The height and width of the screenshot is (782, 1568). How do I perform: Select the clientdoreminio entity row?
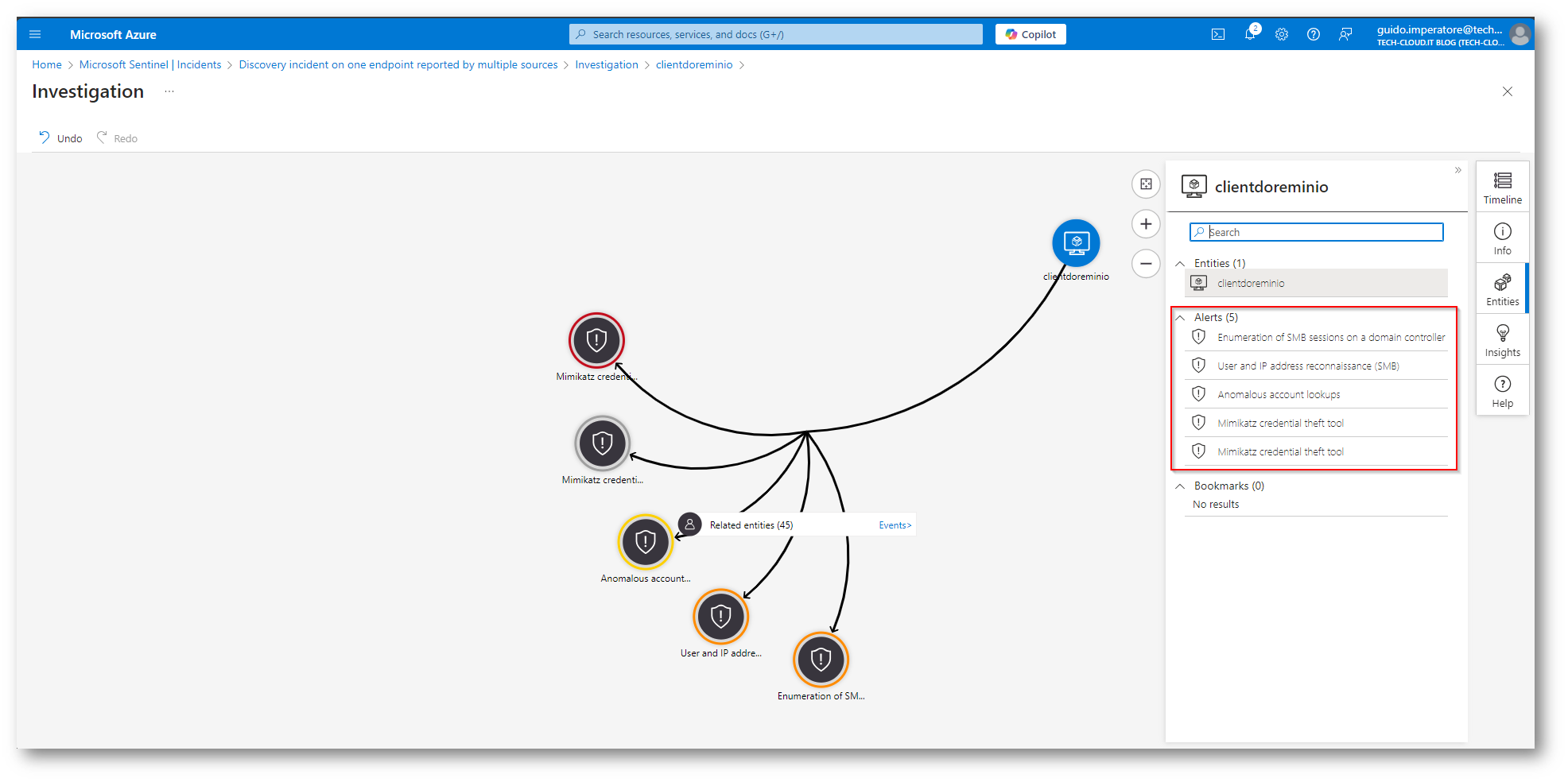point(1316,283)
